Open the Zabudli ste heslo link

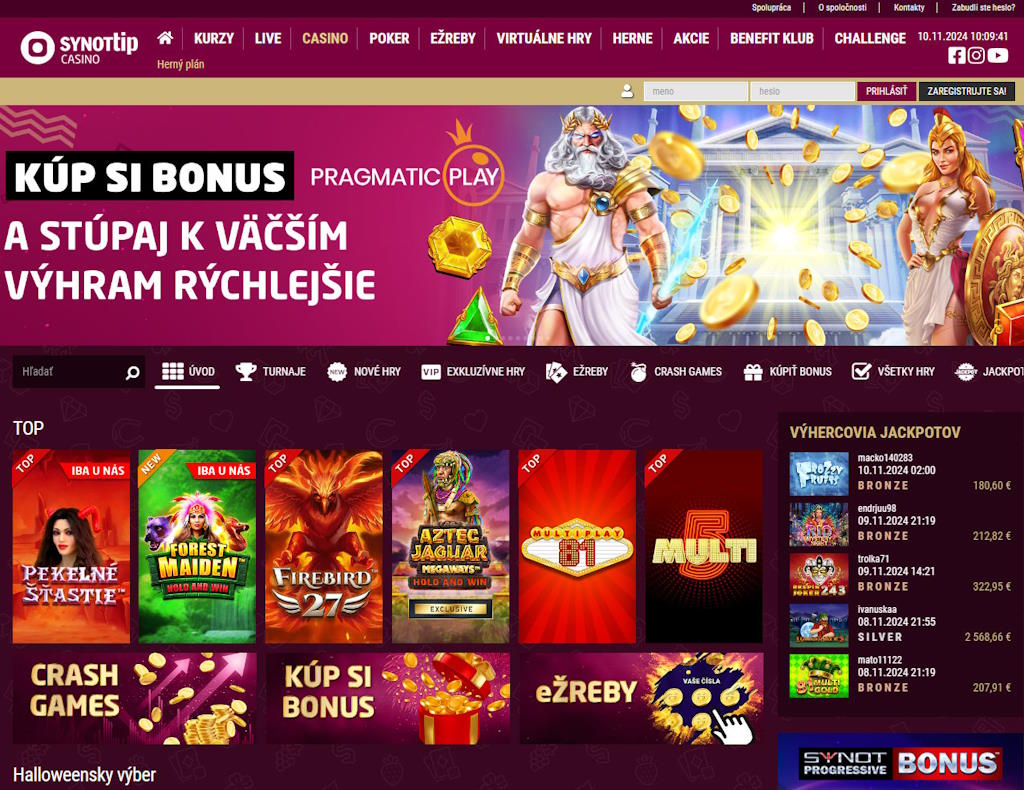click(983, 8)
